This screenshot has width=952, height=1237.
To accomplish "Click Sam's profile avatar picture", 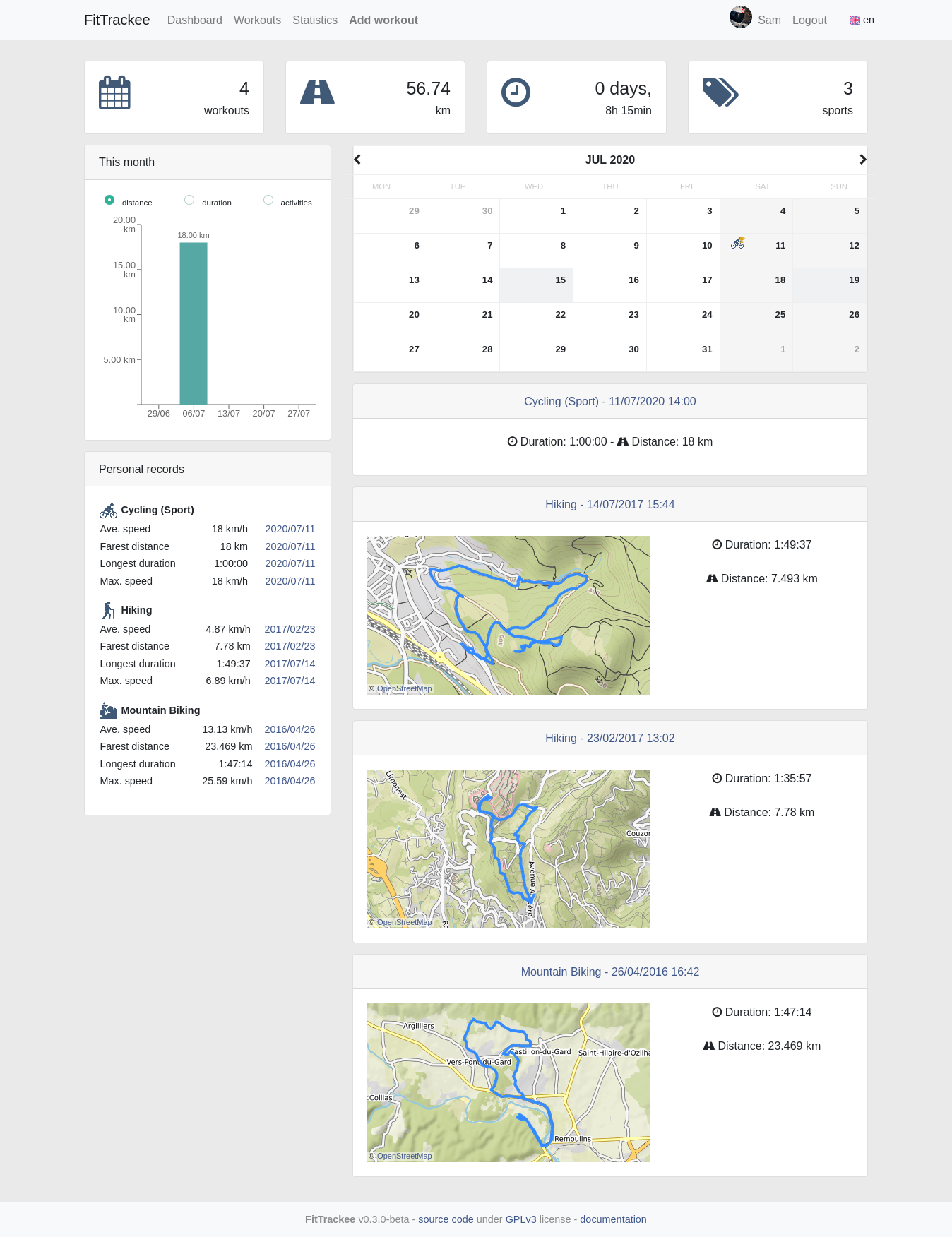I will click(x=740, y=17).
